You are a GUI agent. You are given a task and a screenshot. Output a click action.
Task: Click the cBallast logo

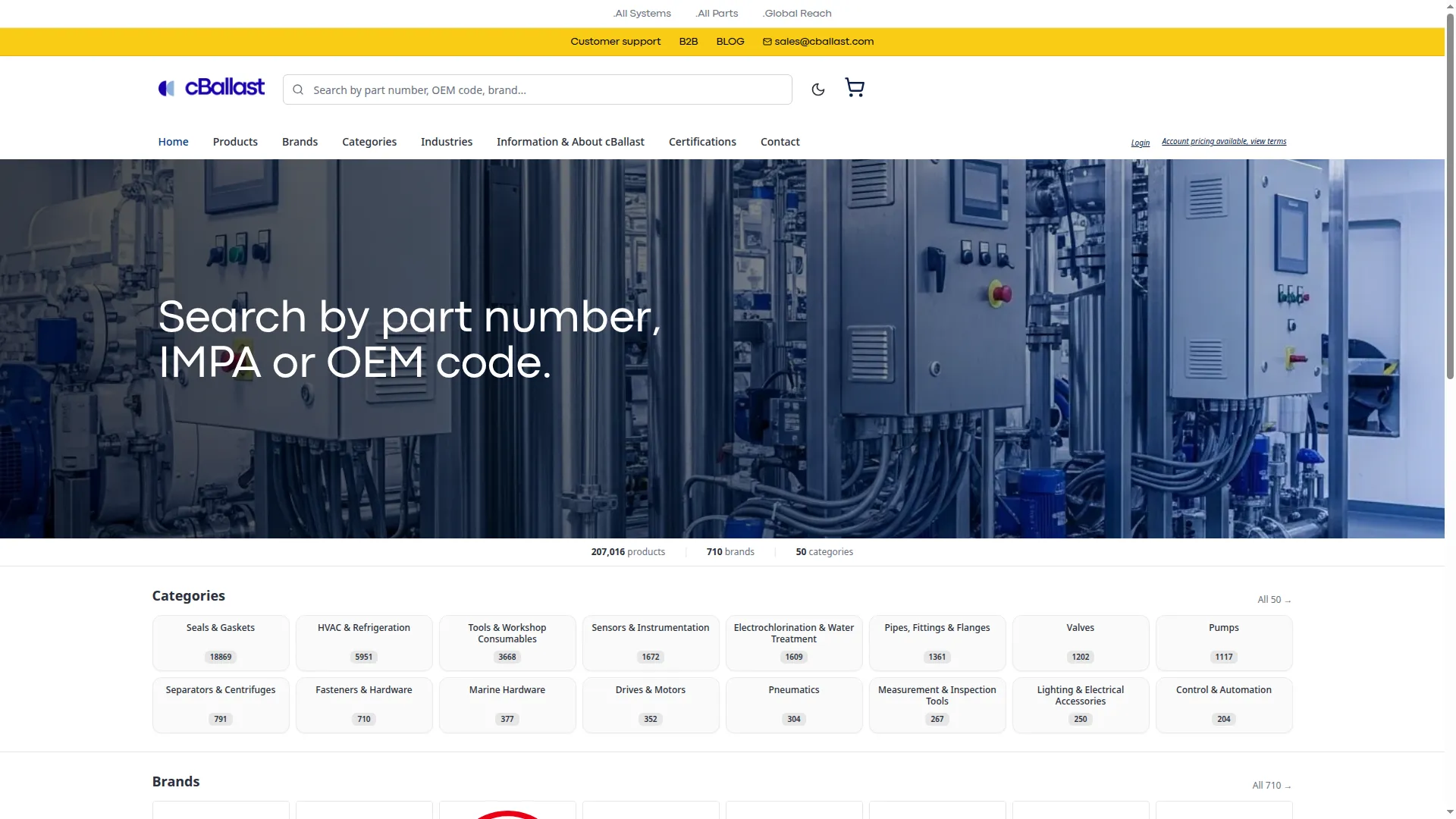(x=212, y=88)
